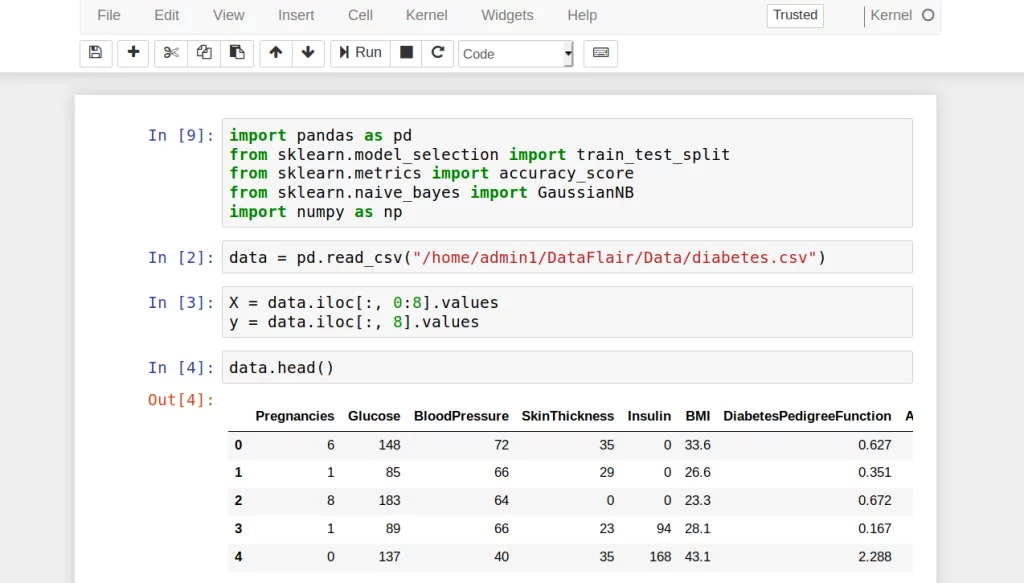Open the Cell menu
The width and height of the screenshot is (1024, 583).
pyautogui.click(x=360, y=15)
